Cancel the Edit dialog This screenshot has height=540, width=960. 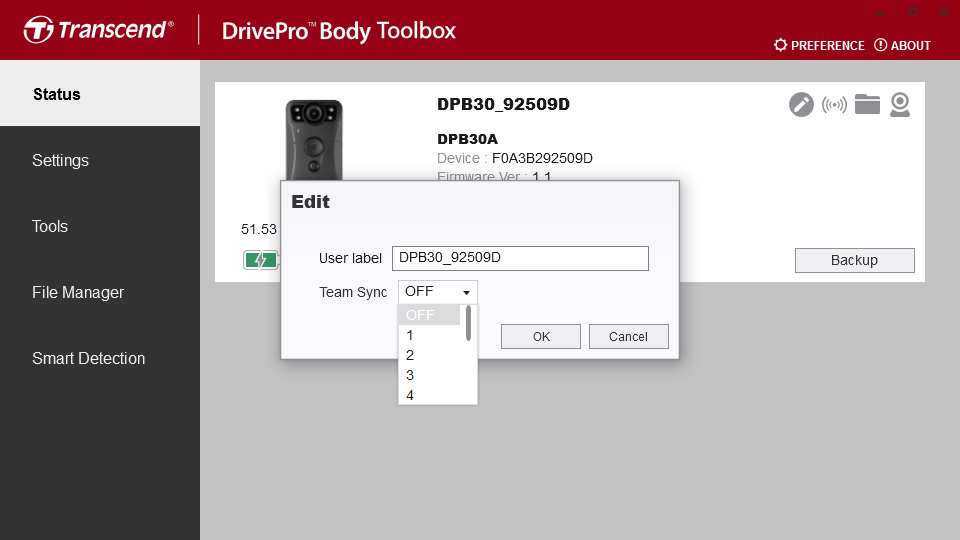pos(628,337)
